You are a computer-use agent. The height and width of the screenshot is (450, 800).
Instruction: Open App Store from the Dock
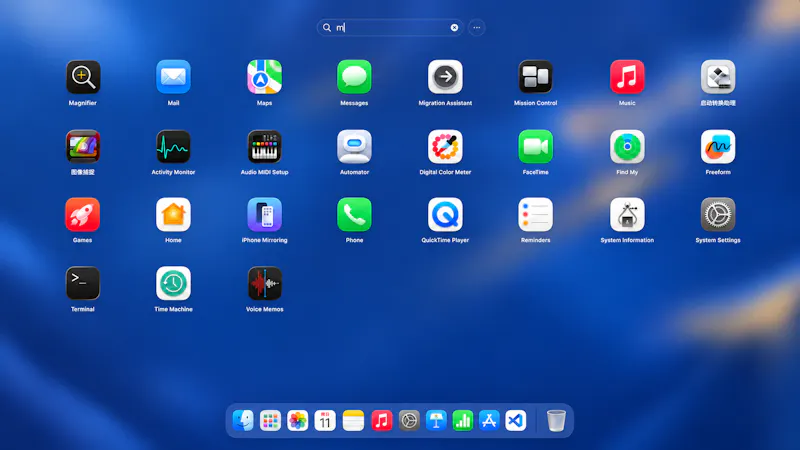pos(489,420)
